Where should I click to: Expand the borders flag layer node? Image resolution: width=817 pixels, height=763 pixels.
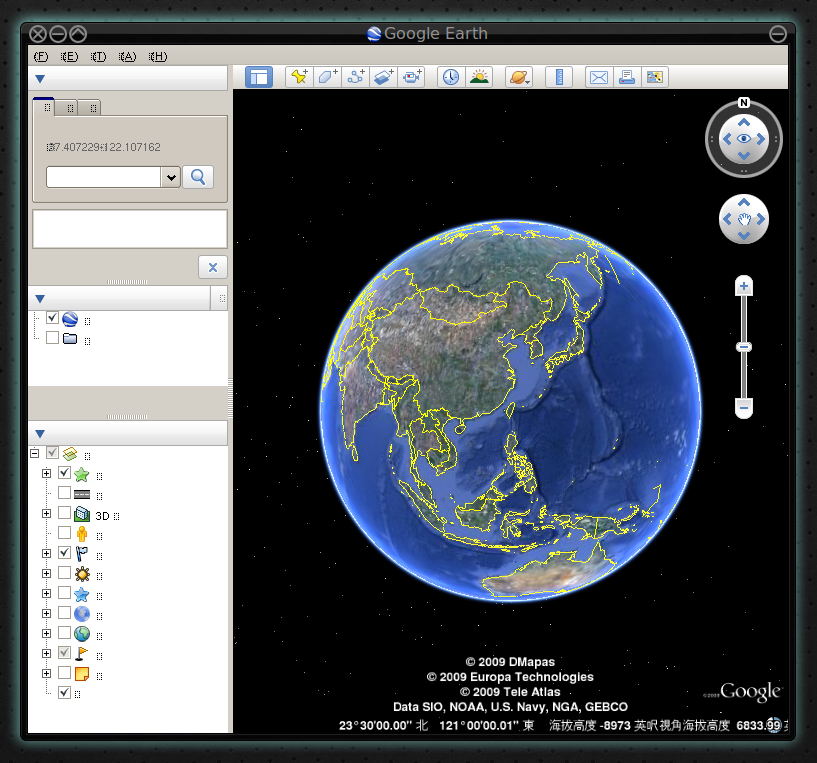46,553
